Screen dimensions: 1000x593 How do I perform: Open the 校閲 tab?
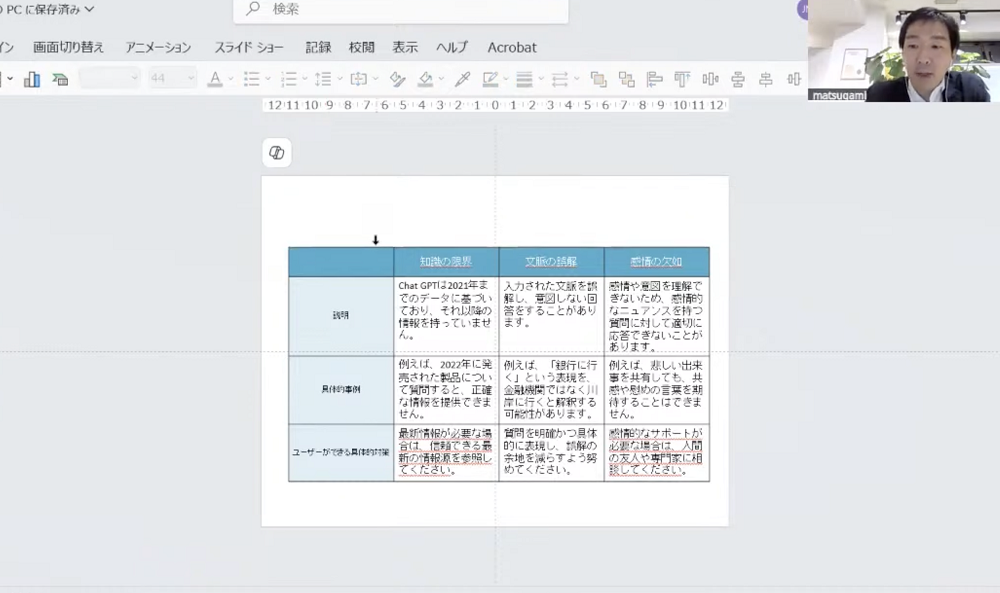(362, 47)
